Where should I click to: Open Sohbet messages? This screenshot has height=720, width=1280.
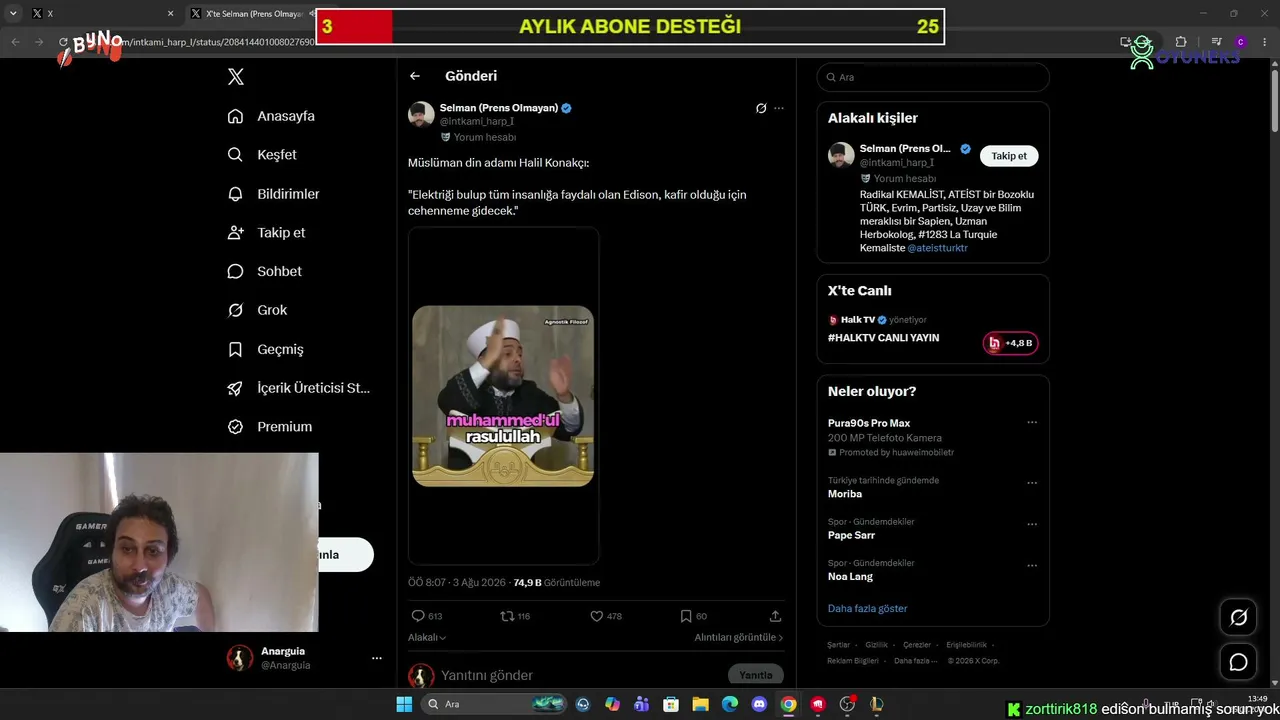(264, 271)
